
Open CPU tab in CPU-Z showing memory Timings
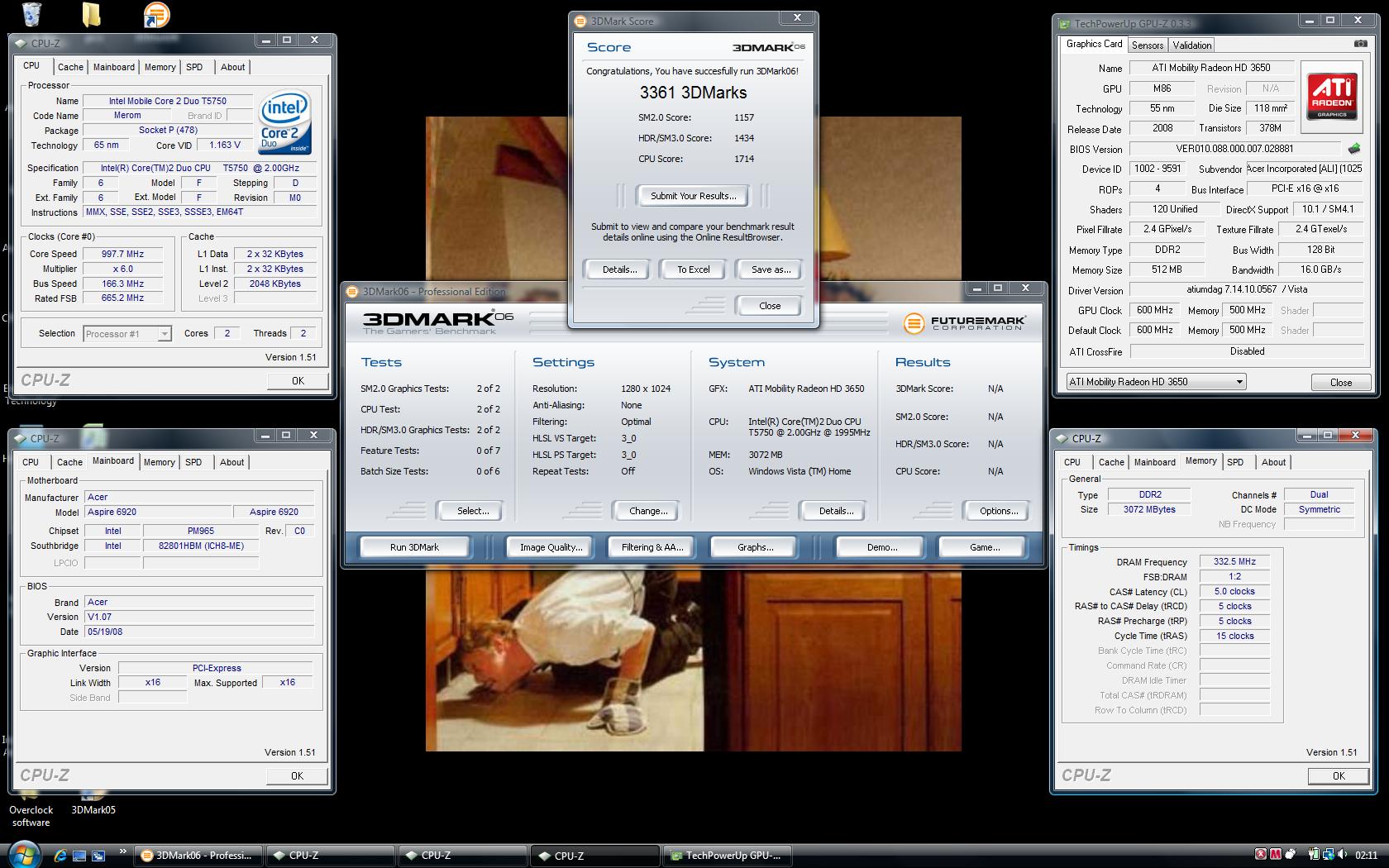coord(1072,462)
